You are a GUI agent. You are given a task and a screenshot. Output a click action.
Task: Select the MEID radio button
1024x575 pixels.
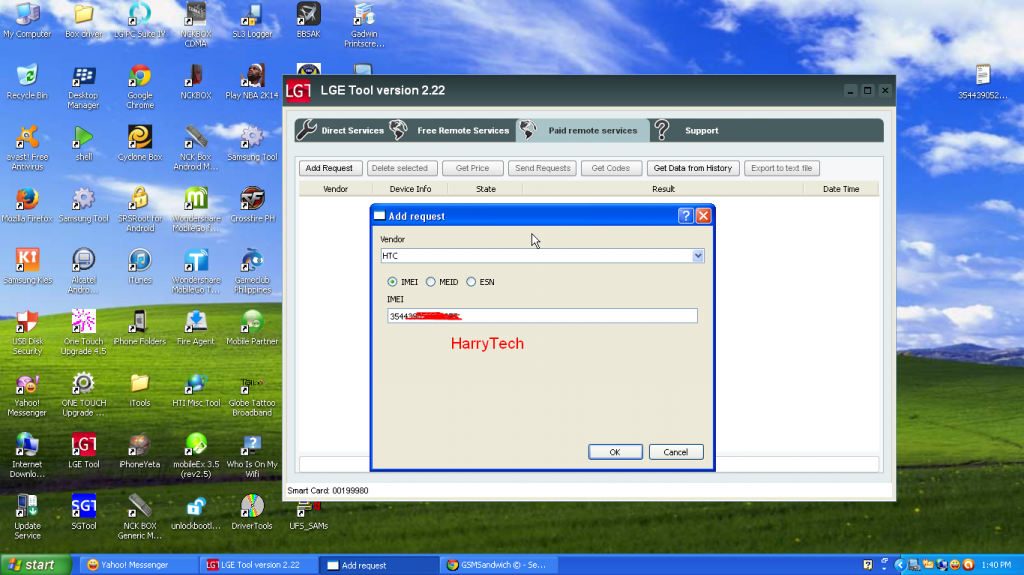click(431, 282)
